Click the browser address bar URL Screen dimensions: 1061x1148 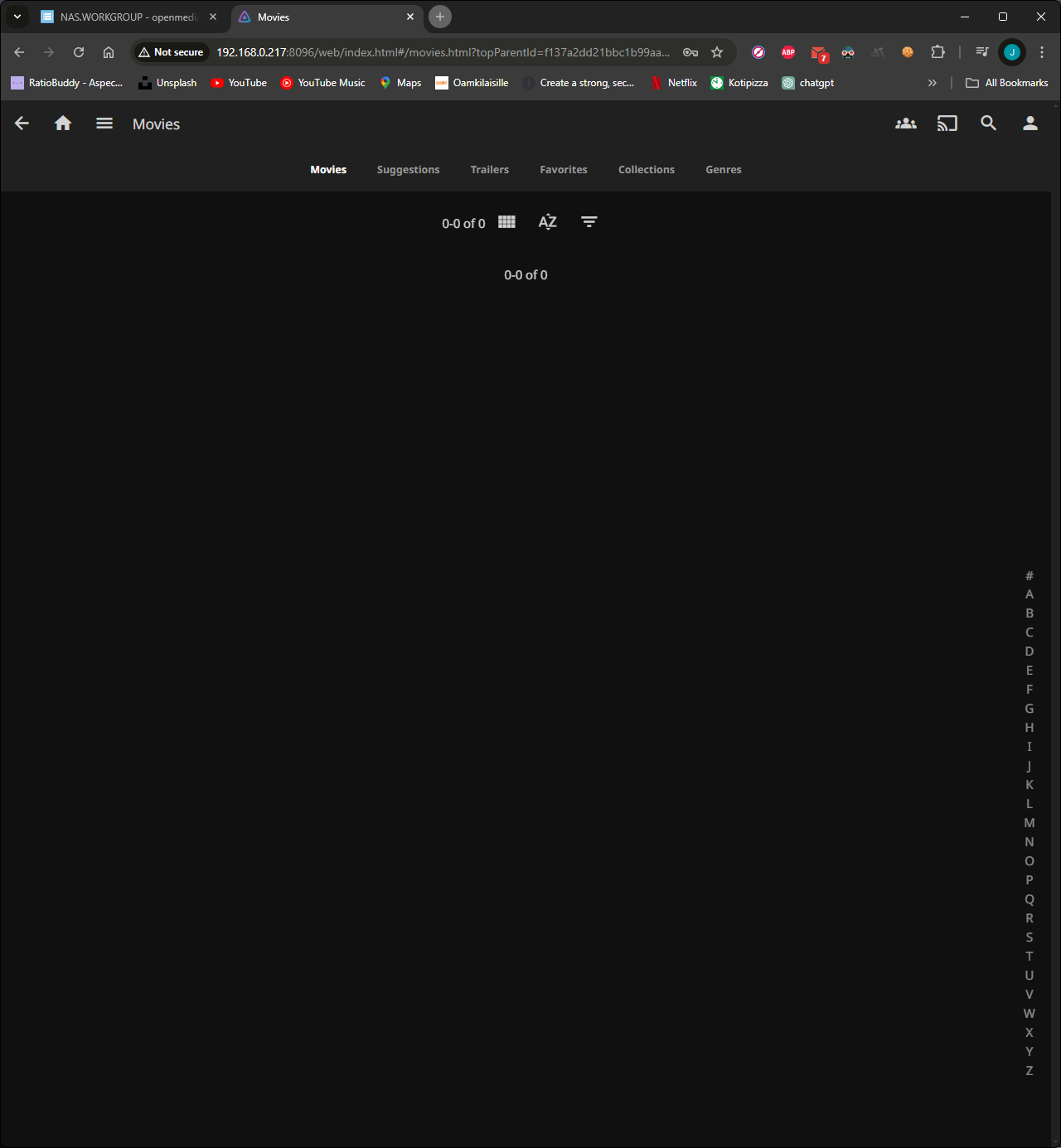coord(443,52)
